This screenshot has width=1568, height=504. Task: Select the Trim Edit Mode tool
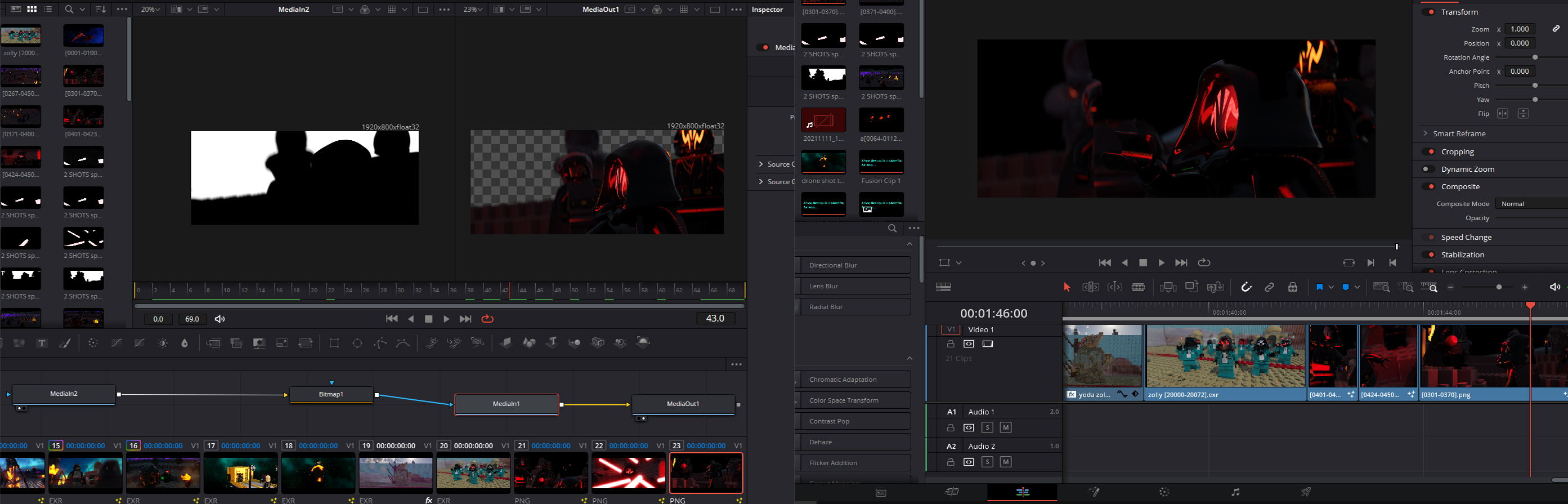click(1091, 287)
